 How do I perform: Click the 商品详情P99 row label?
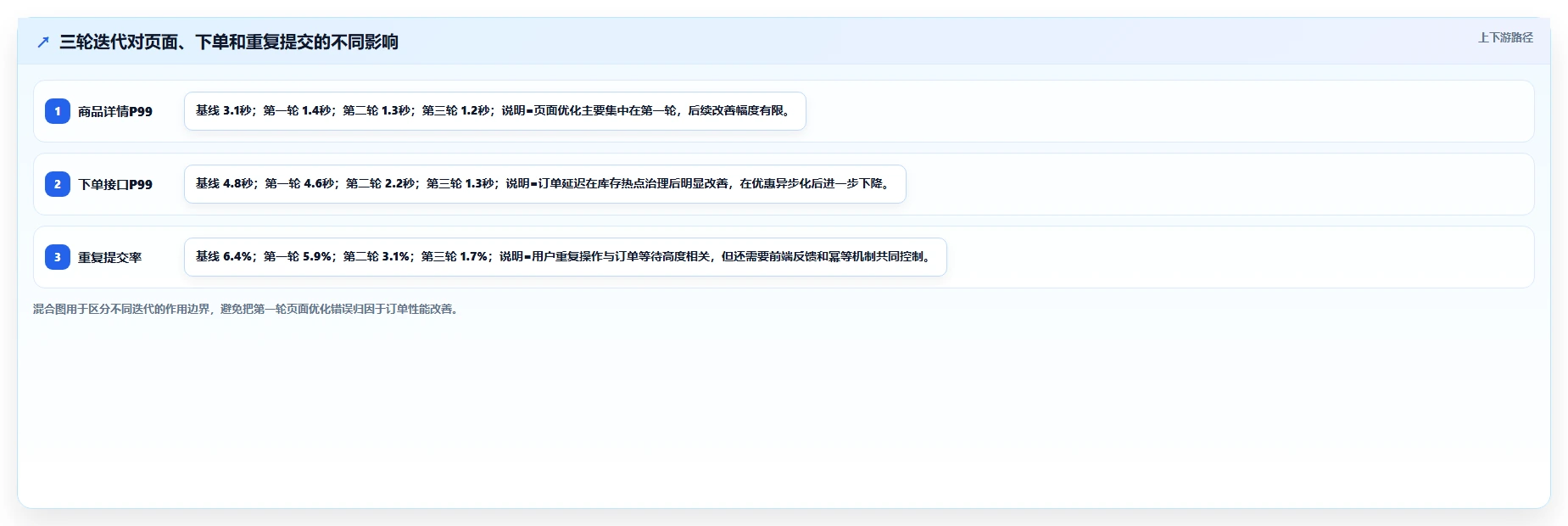[115, 111]
